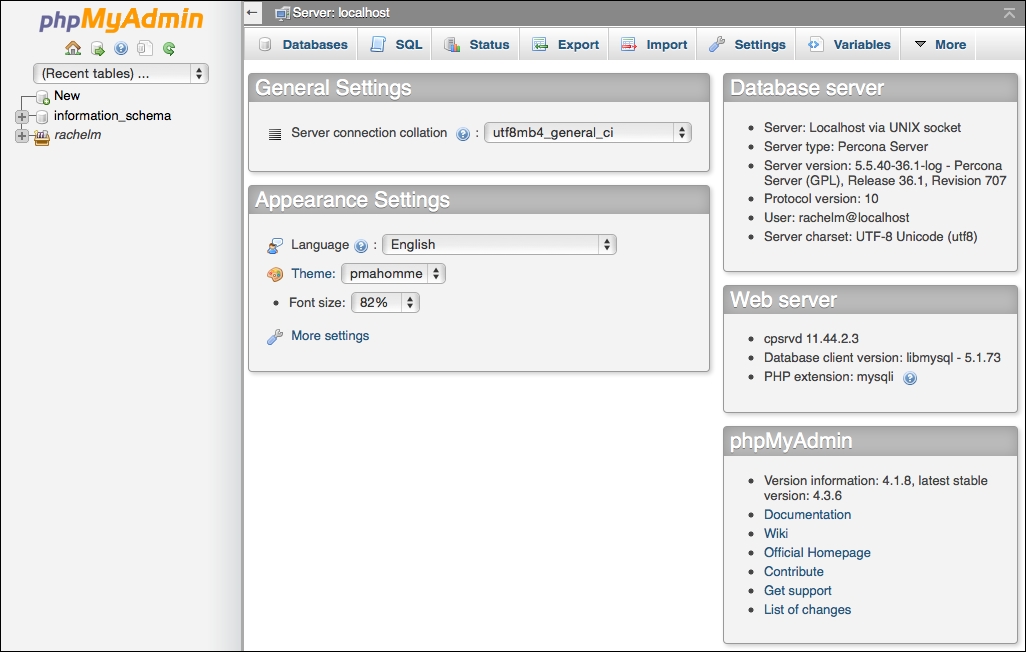The image size is (1026, 652).
Task: Click the server icon beside Server: localhost
Action: [282, 13]
